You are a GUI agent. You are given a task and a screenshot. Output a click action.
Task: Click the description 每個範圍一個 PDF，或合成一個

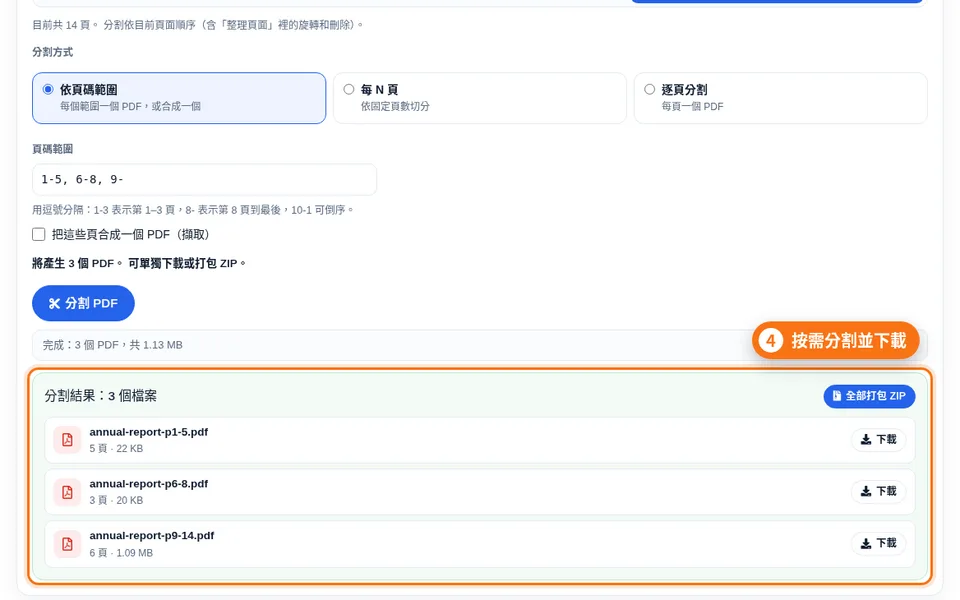click(130, 107)
